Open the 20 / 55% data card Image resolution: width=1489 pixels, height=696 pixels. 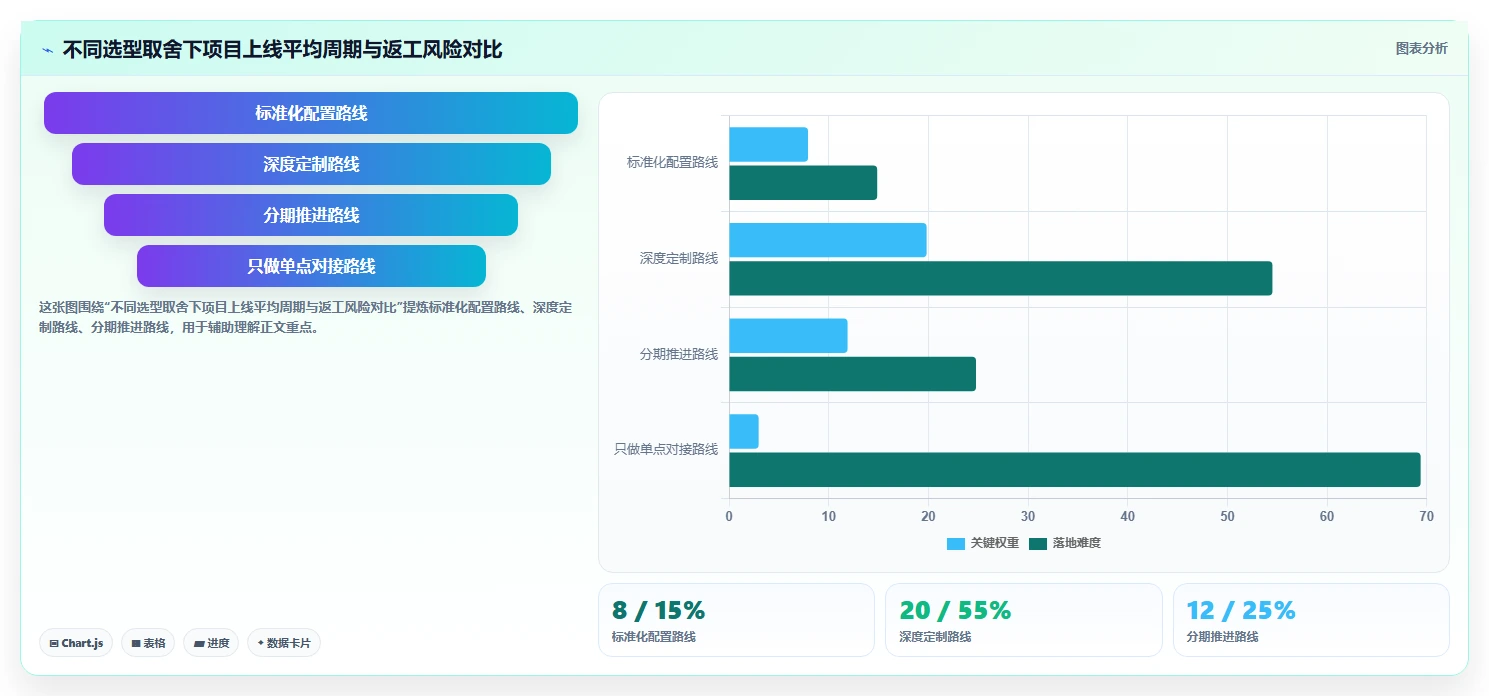(x=1023, y=620)
